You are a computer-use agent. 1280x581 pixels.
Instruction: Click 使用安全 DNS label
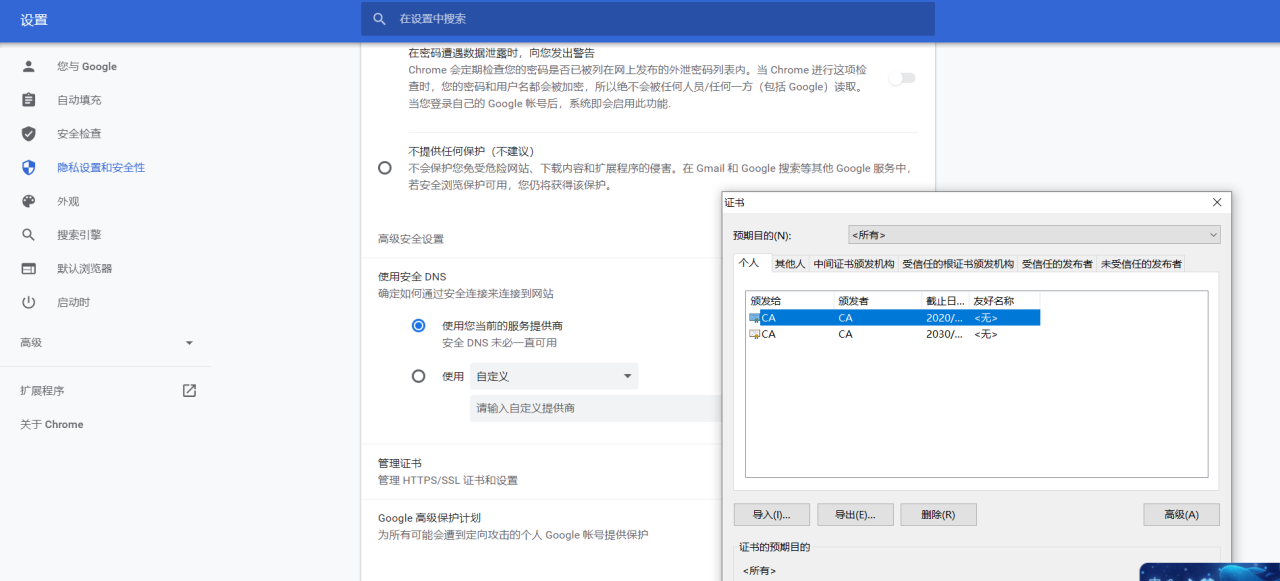tap(412, 276)
